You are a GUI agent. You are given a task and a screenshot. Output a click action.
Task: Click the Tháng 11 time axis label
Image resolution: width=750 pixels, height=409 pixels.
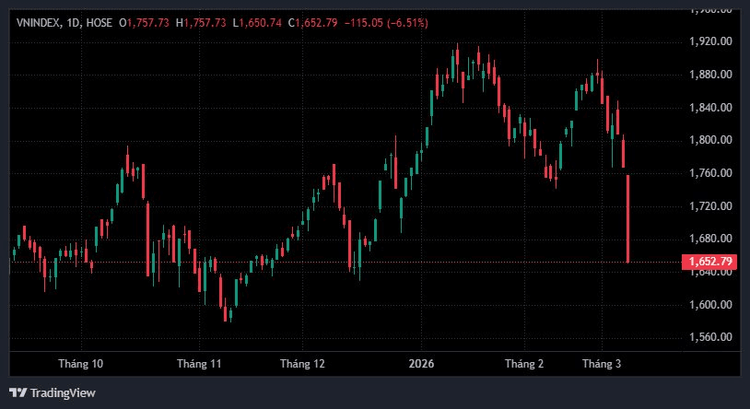[197, 364]
